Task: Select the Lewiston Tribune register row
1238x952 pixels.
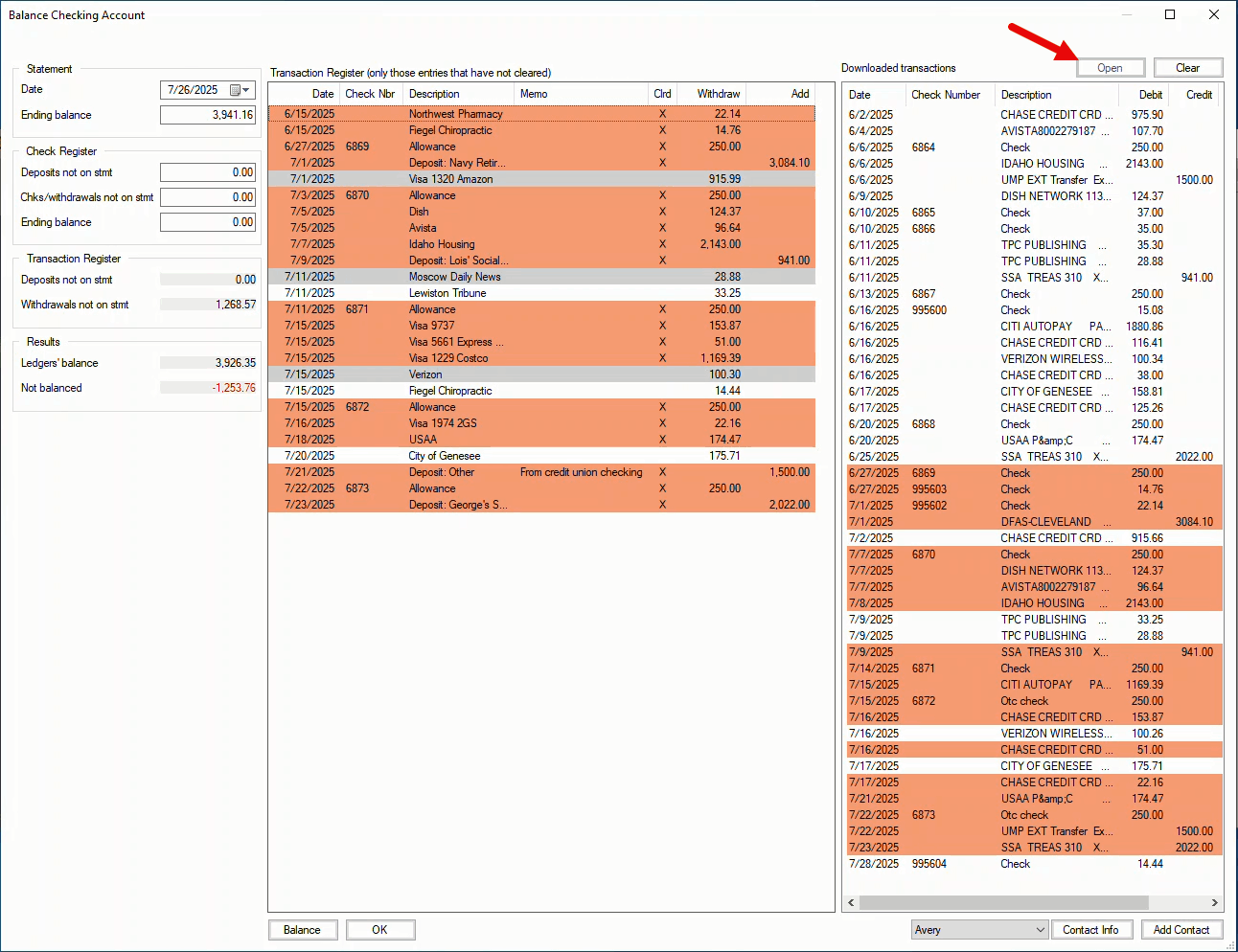Action: 541,293
